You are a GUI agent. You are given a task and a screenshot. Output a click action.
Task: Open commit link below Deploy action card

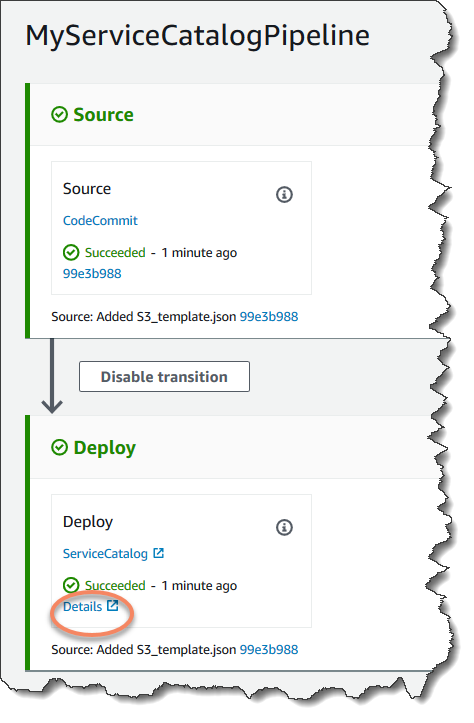click(269, 650)
